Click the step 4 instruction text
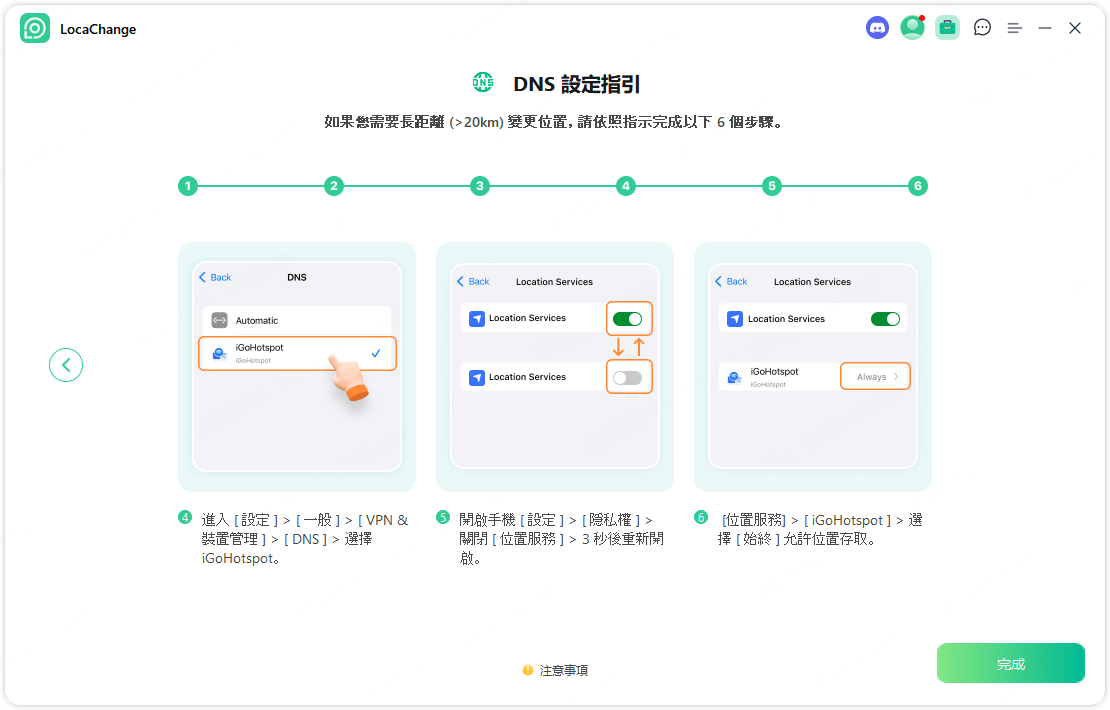The width and height of the screenshot is (1110, 710). 305,539
